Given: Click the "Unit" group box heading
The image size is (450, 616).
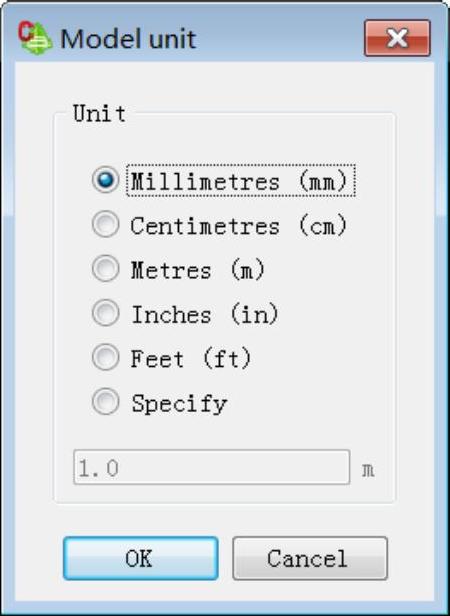Looking at the screenshot, I should [x=99, y=114].
